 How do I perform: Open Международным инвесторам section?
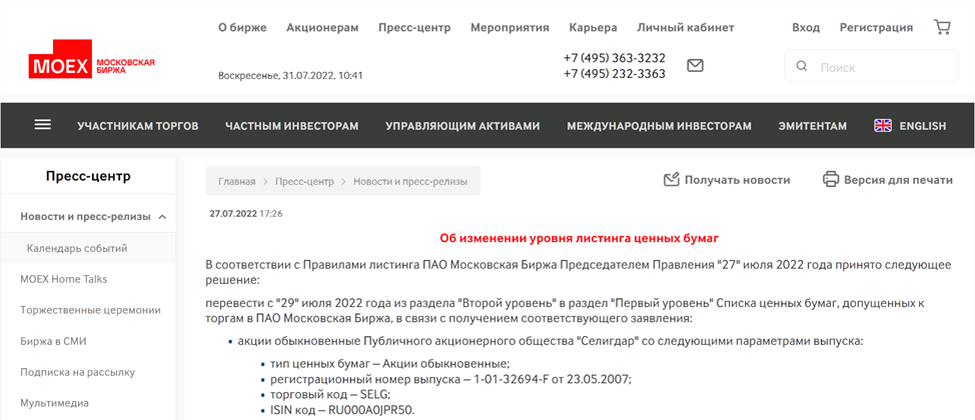pos(659,126)
